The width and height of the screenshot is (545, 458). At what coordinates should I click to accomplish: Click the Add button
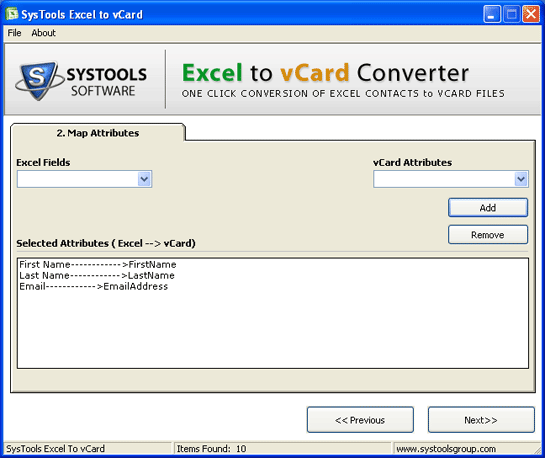[x=488, y=208]
